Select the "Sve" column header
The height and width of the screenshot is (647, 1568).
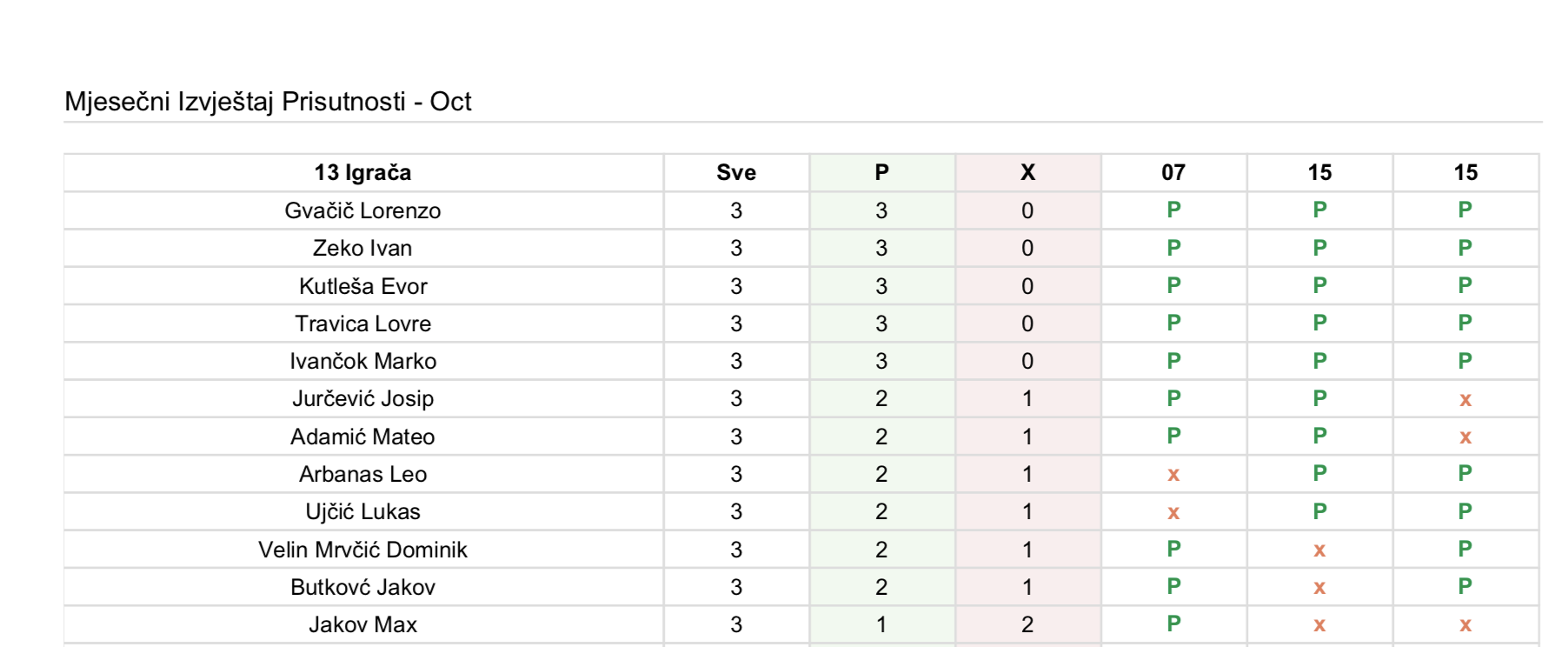click(x=736, y=172)
